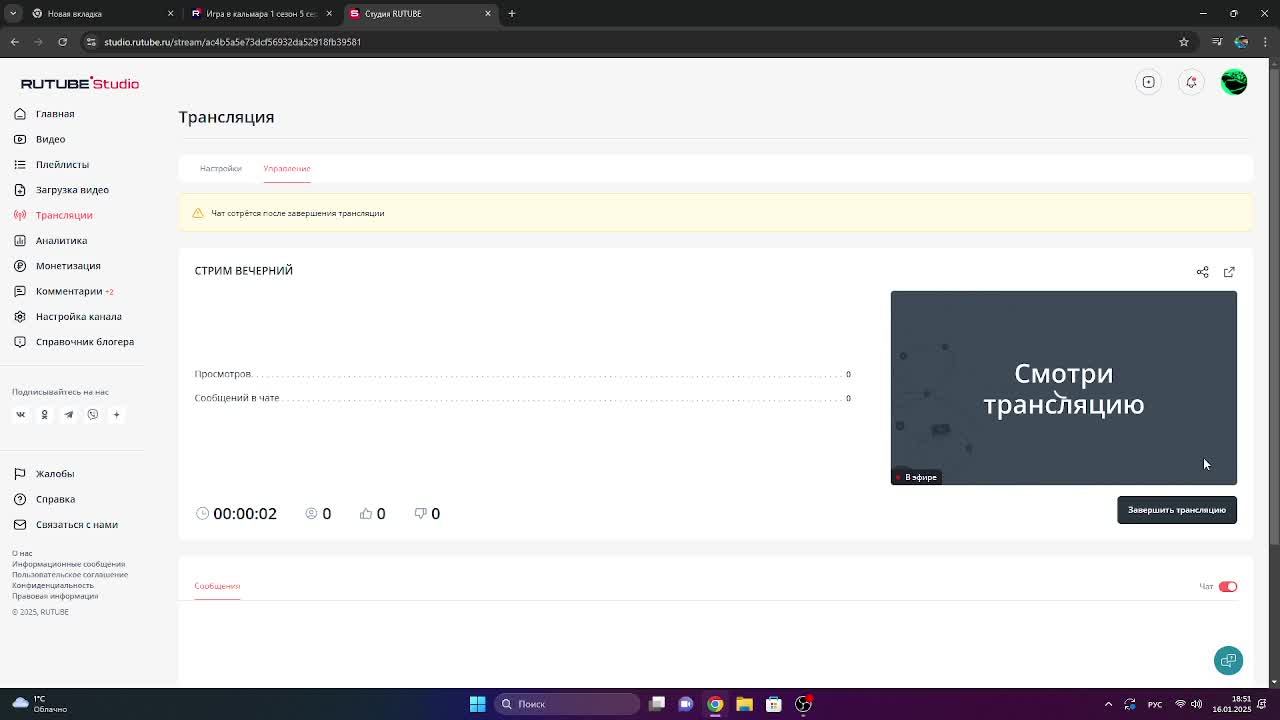Open Информационные сообщения footer link
1280x720 pixels.
click(x=68, y=564)
